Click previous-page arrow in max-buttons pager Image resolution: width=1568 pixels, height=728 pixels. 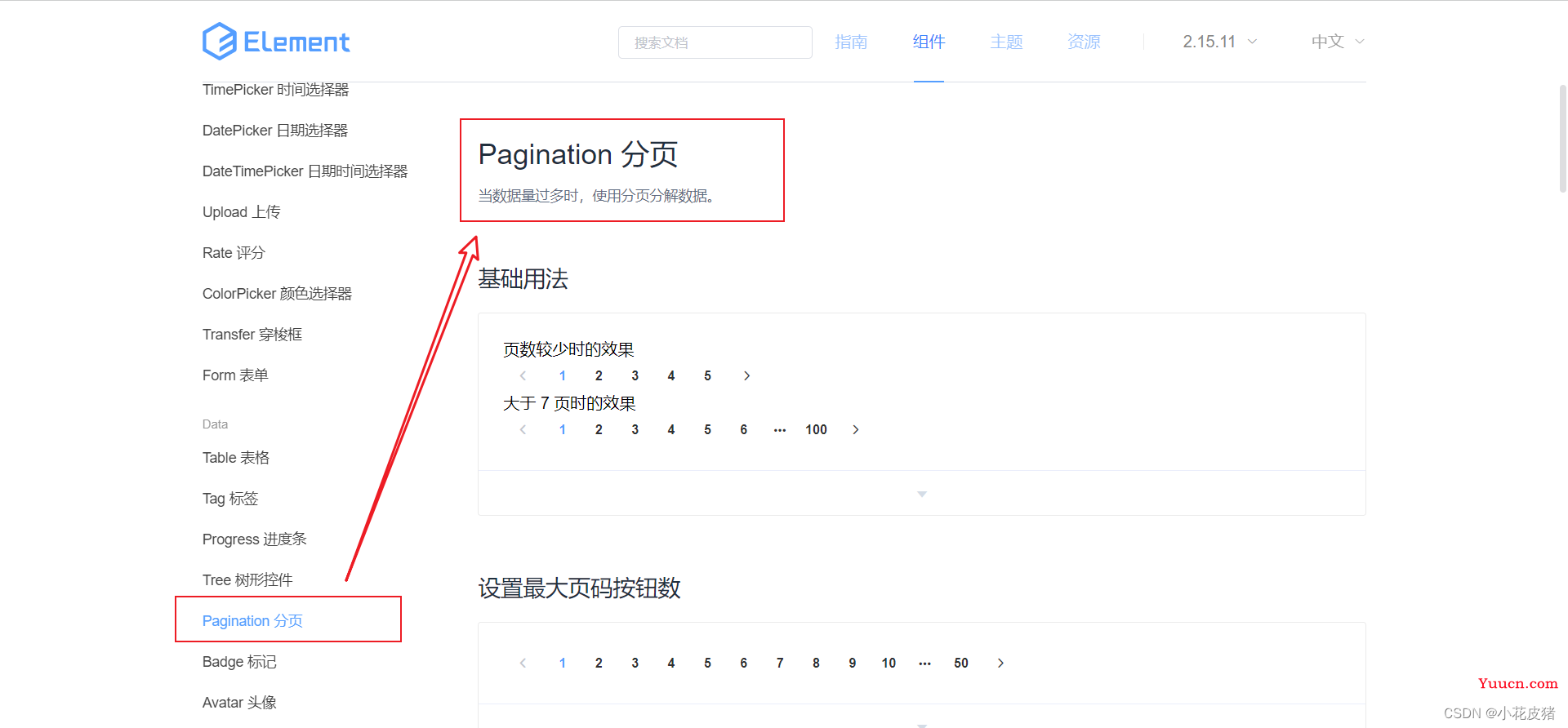523,663
